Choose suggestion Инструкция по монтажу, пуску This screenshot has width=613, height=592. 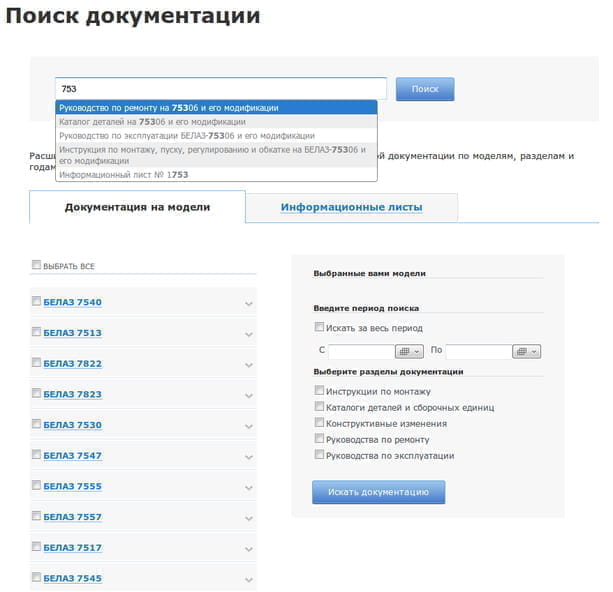click(x=216, y=155)
